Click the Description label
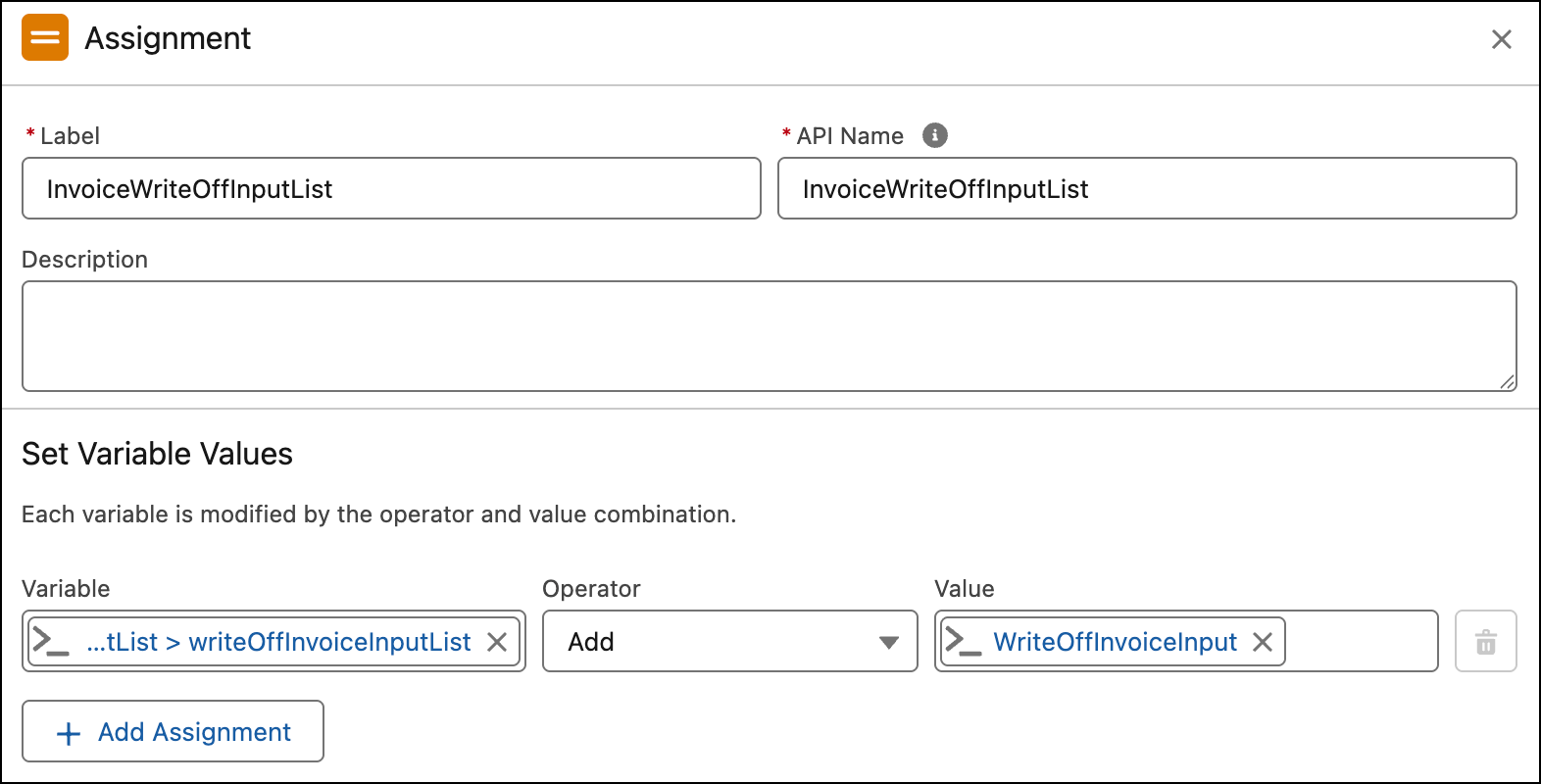This screenshot has width=1541, height=784. point(84,260)
